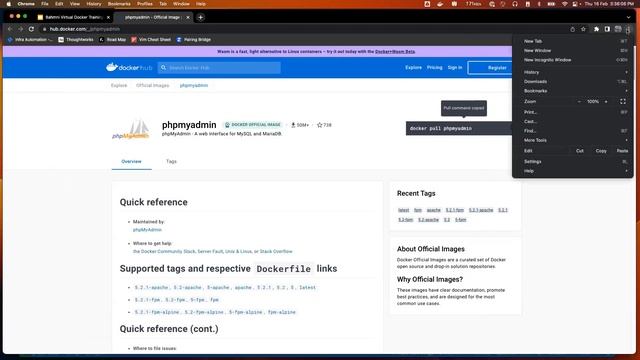Click Cut in the Edit row
Screen dimensions: 640x360
[580, 151]
